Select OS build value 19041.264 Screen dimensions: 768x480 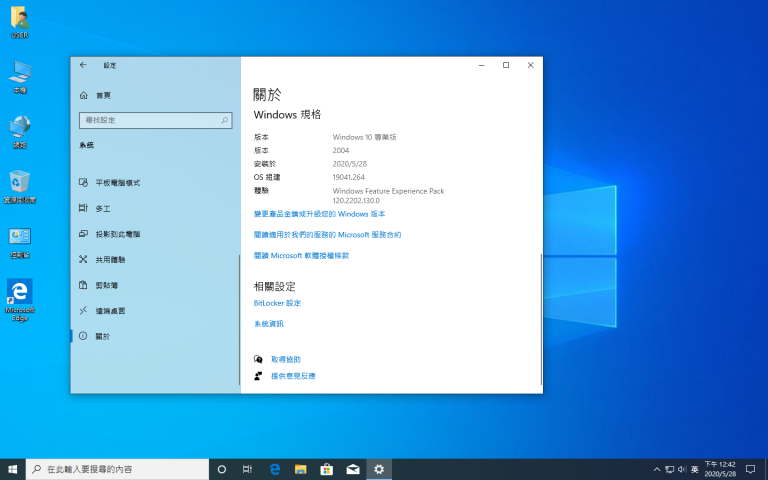[348, 177]
